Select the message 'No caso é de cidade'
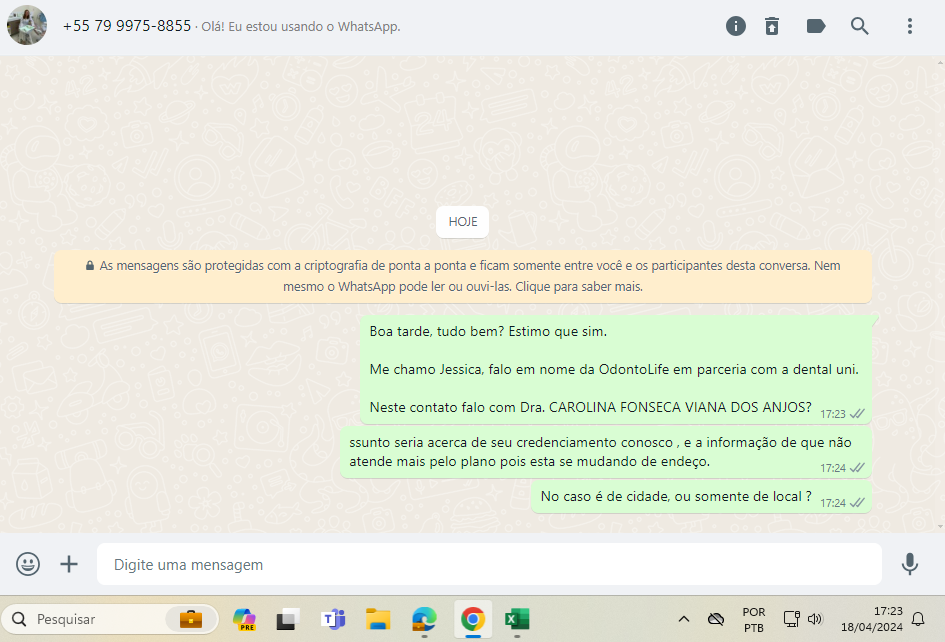945x642 pixels. (702, 497)
